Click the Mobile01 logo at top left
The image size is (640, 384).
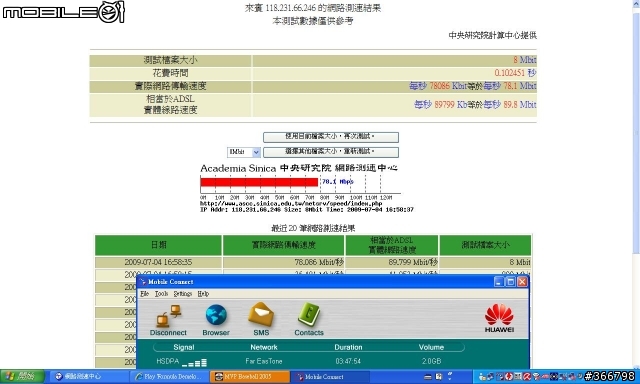pyautogui.click(x=63, y=12)
